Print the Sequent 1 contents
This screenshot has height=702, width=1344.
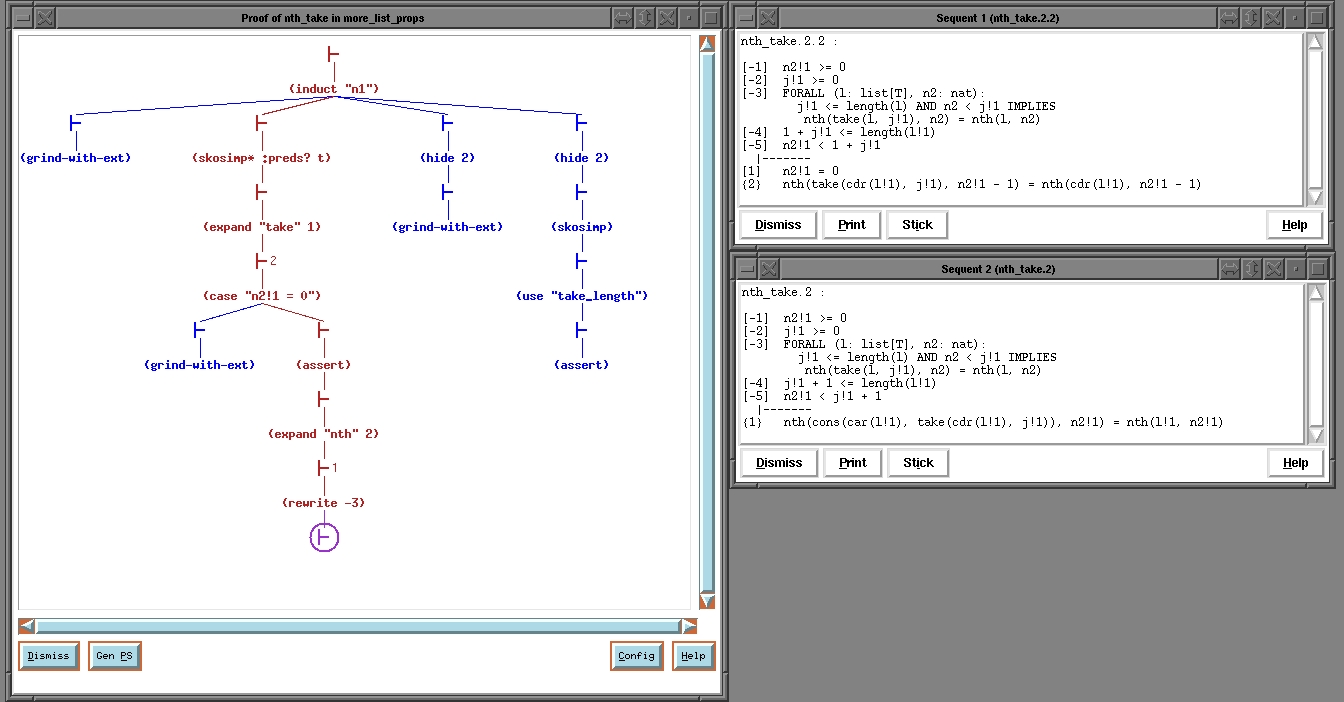(851, 225)
